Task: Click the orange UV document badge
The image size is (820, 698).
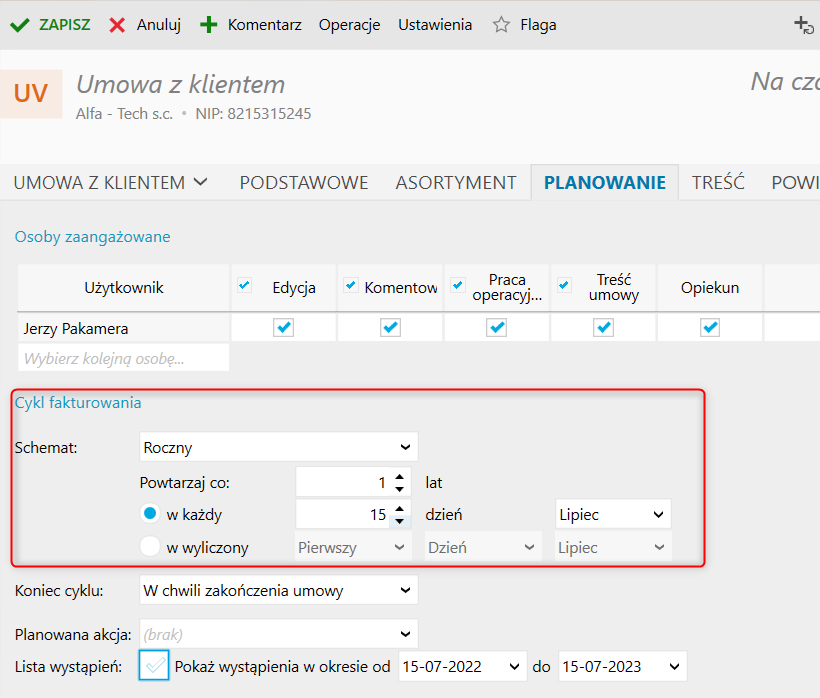Action: pyautogui.click(x=31, y=94)
